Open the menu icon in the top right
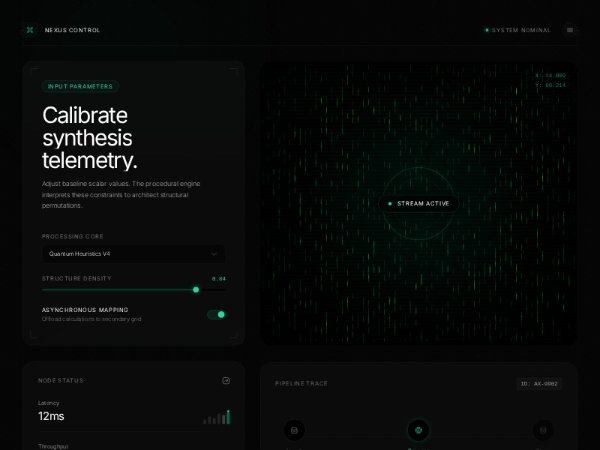The width and height of the screenshot is (600, 450). [x=570, y=30]
